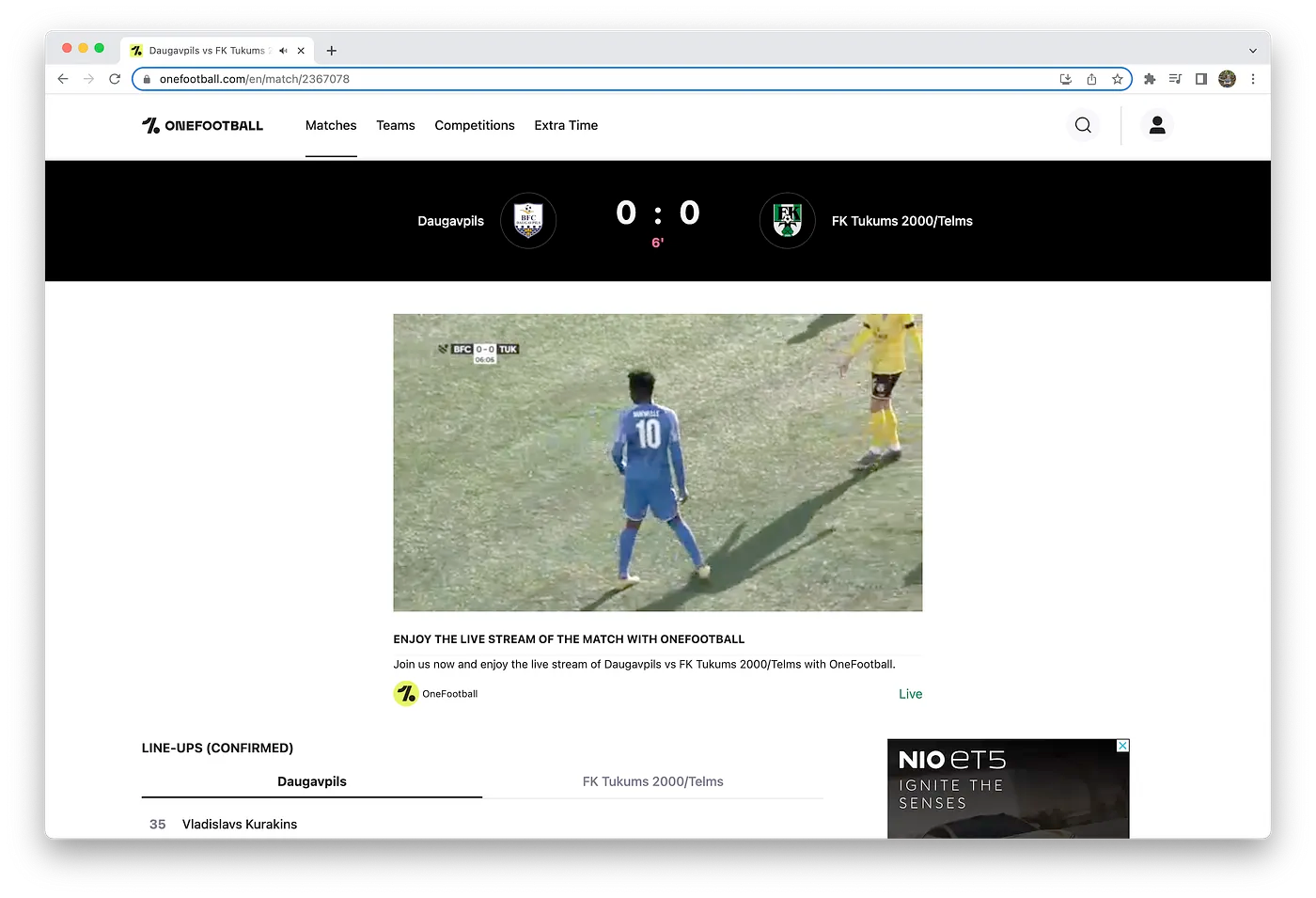The width and height of the screenshot is (1316, 898).
Task: Open the browser extensions puzzle icon
Action: pyautogui.click(x=1149, y=79)
